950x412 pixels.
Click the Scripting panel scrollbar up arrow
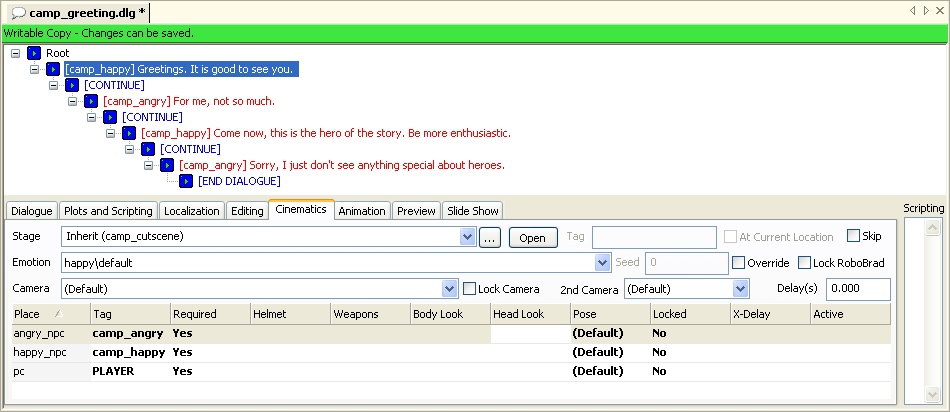click(932, 228)
